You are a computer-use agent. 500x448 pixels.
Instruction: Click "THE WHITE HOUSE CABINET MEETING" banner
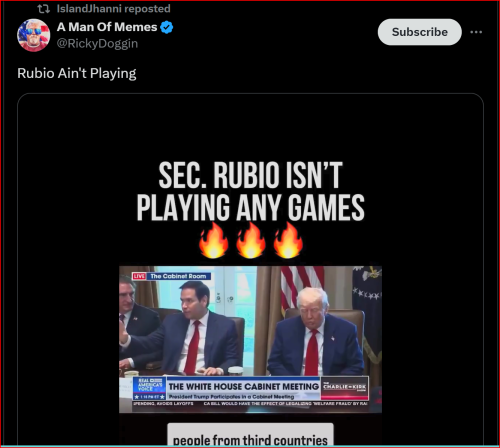(244, 387)
